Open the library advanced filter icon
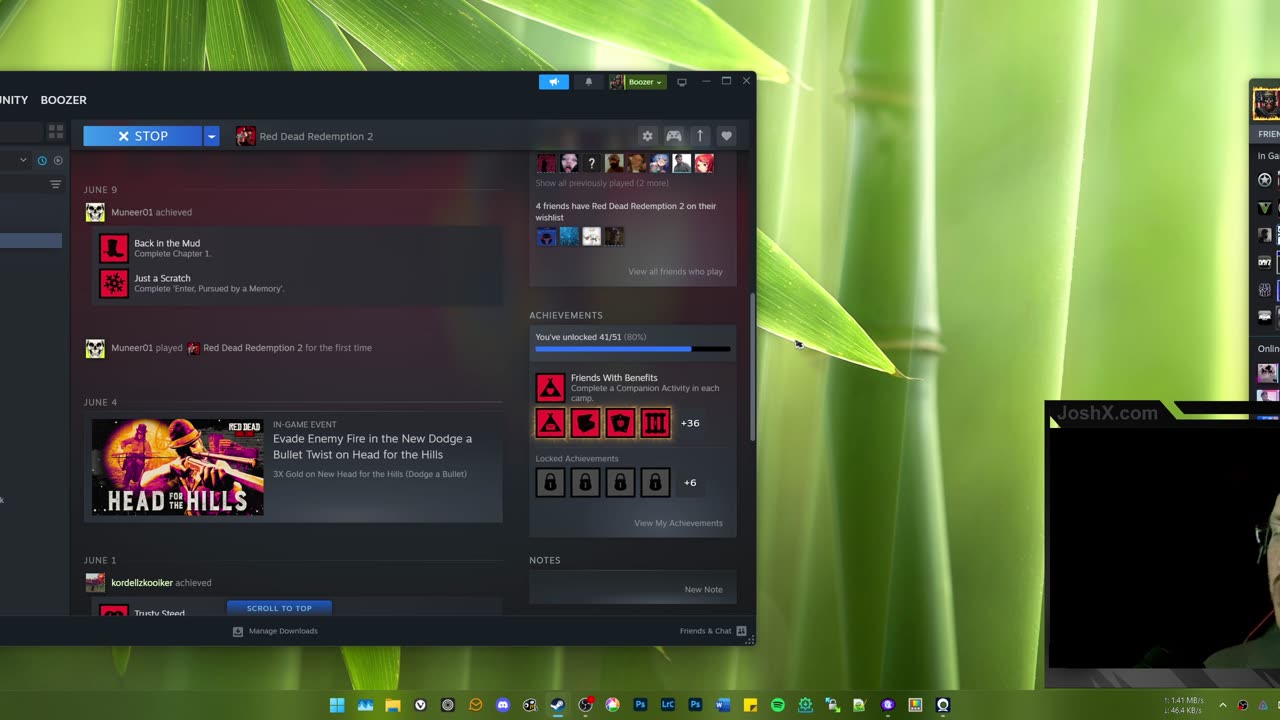Viewport: 1280px width, 720px height. click(56, 184)
